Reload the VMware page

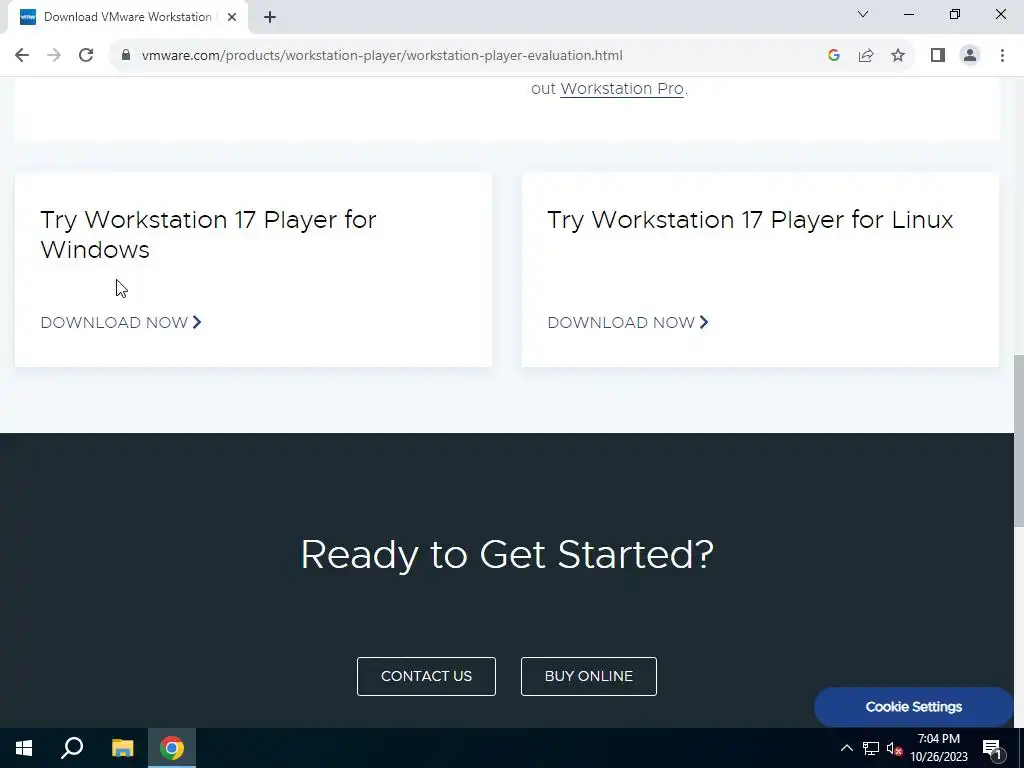click(x=86, y=56)
